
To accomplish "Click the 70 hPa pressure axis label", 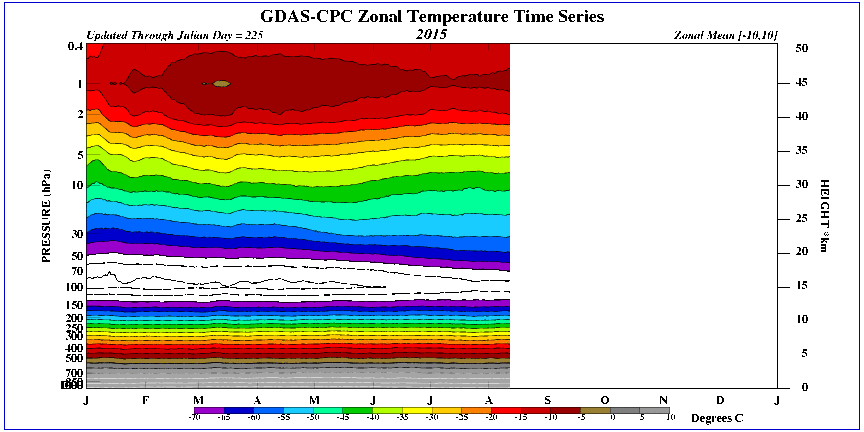I will click(77, 271).
